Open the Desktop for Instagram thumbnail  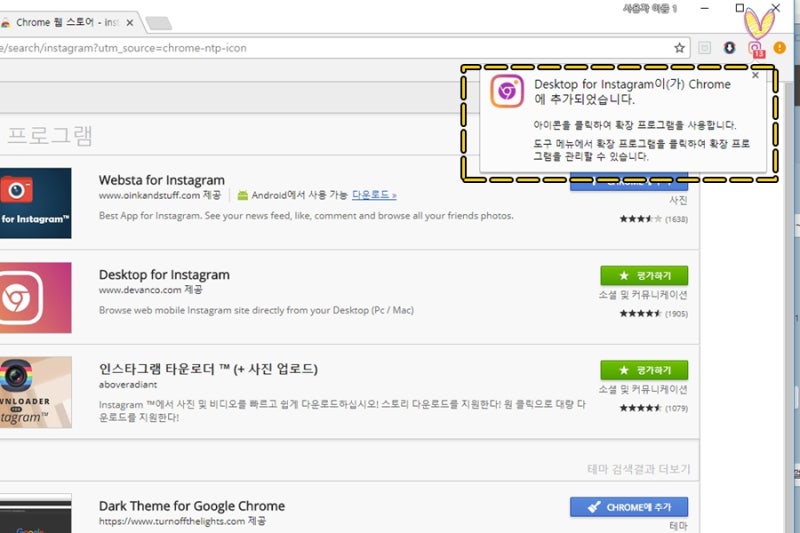[36, 298]
